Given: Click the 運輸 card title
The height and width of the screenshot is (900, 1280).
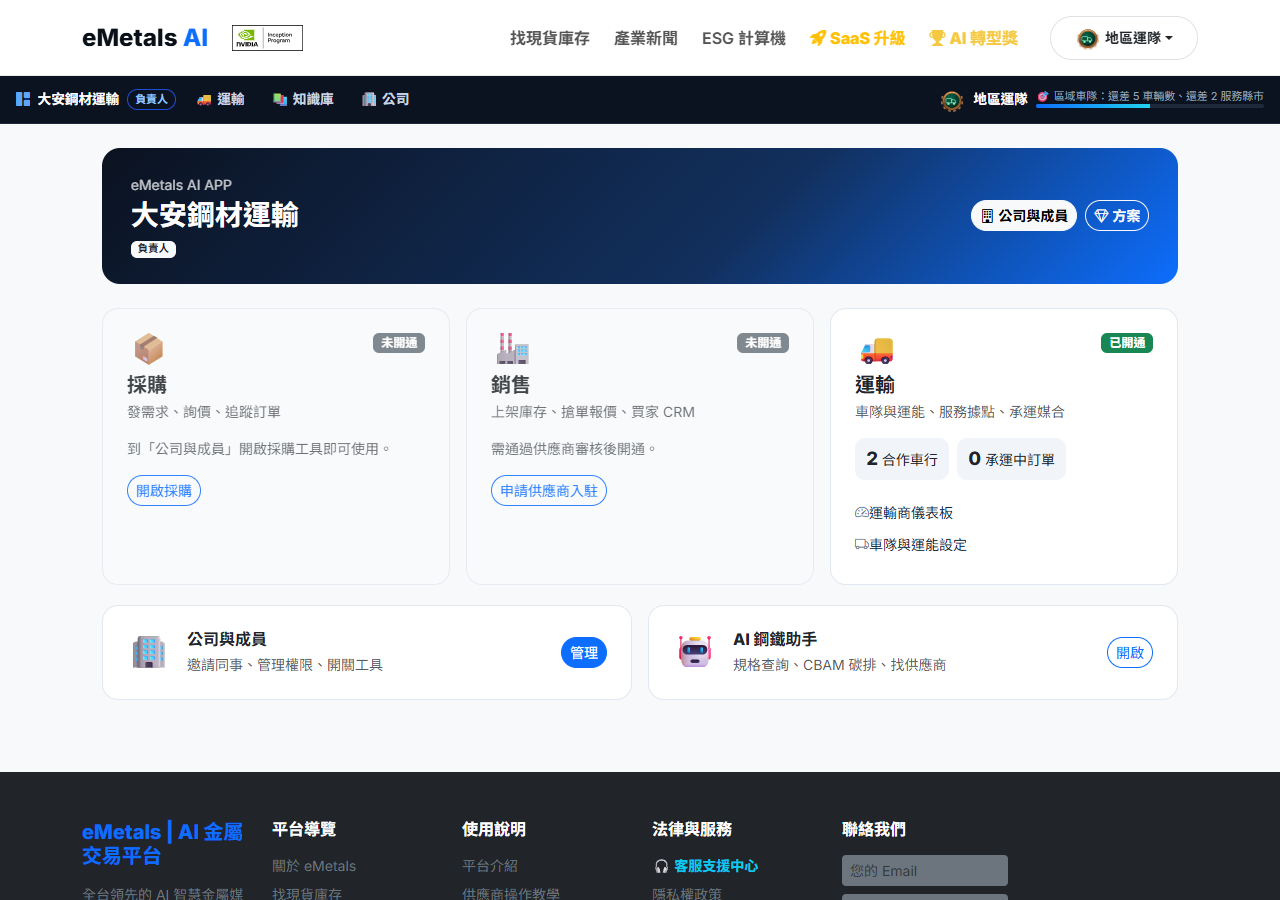Looking at the screenshot, I should click(875, 385).
